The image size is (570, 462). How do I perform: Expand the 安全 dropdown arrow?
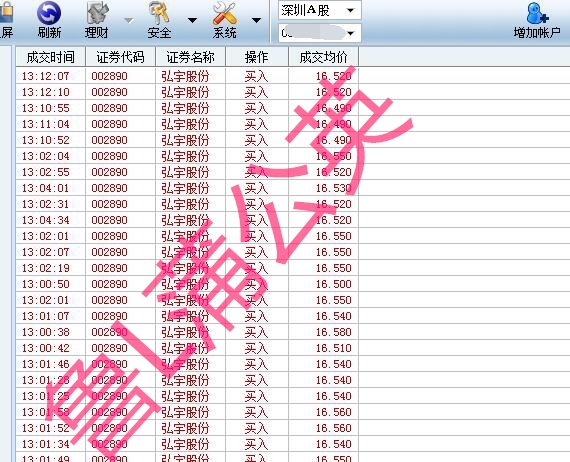(192, 20)
